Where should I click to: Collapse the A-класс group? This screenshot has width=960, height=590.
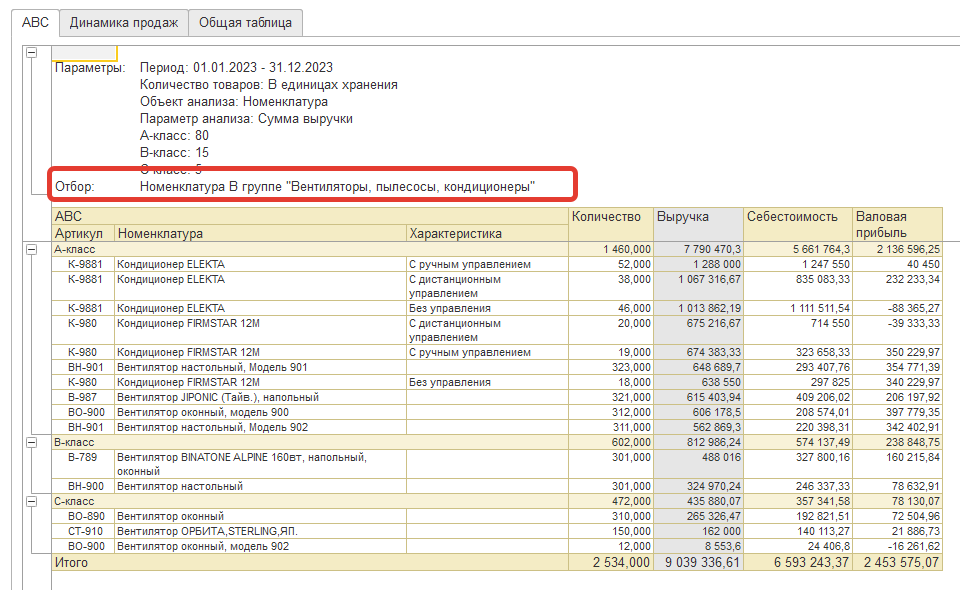pyautogui.click(x=32, y=250)
